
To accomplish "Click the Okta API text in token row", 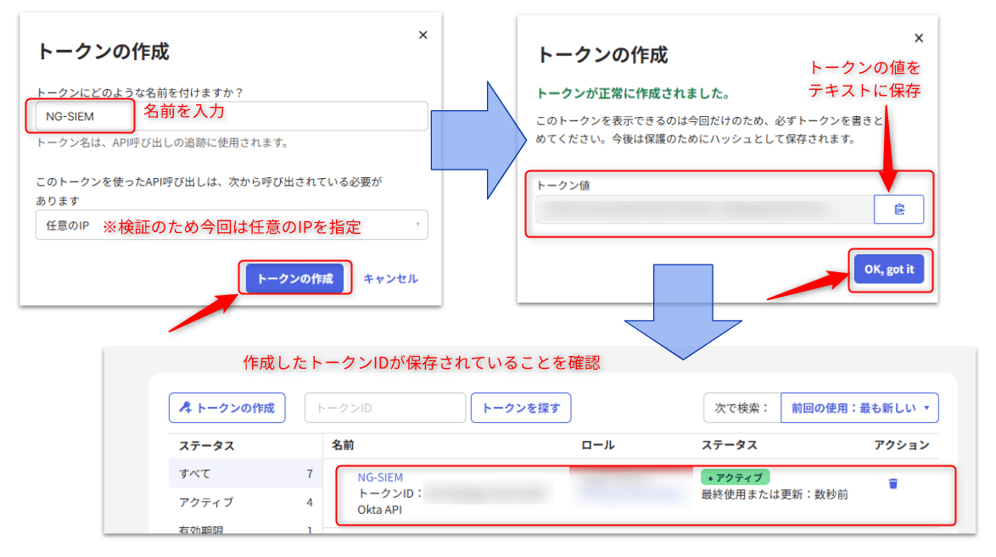I will click(x=379, y=509).
